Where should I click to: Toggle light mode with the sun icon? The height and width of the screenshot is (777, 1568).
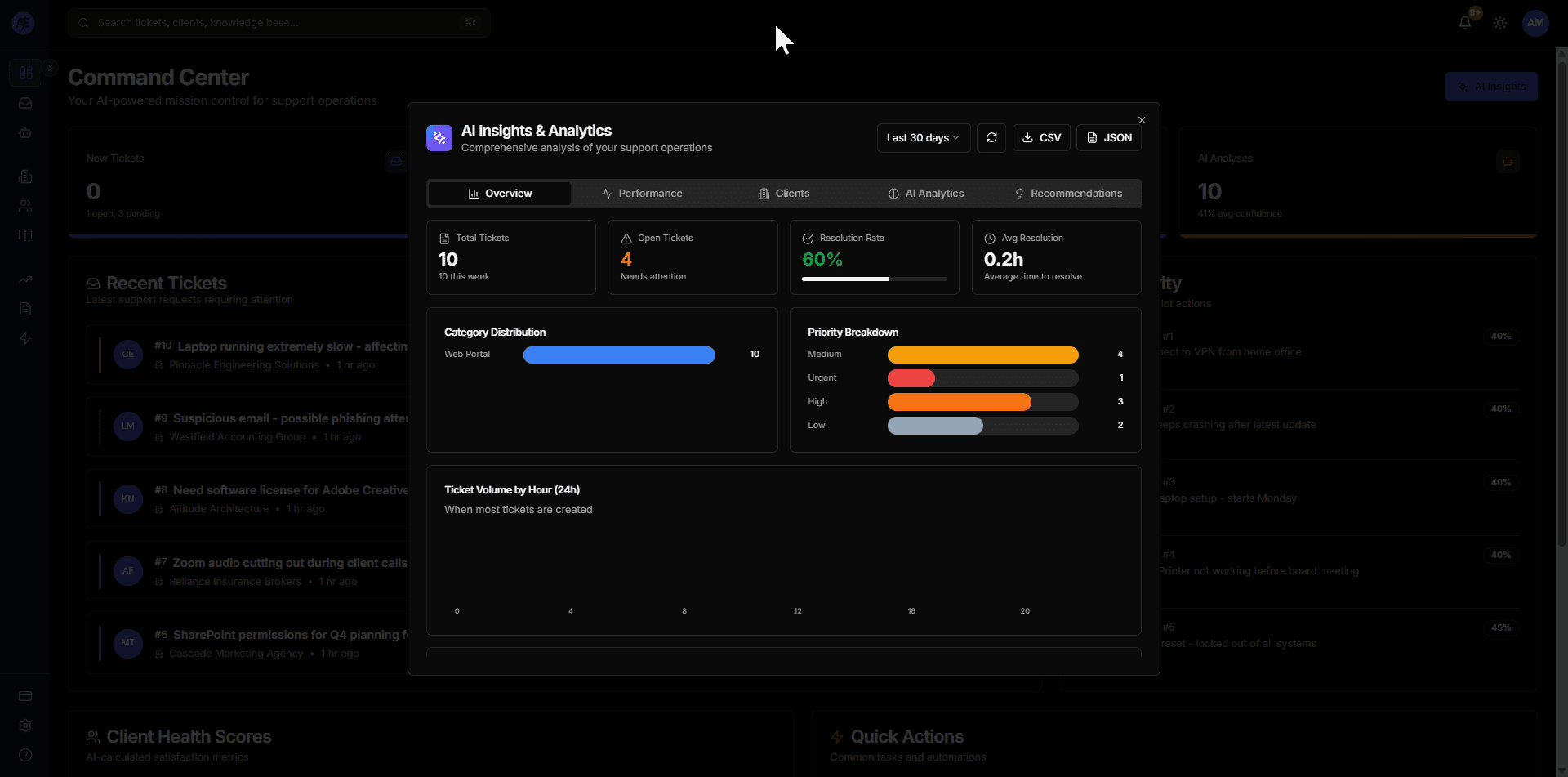click(x=1500, y=22)
